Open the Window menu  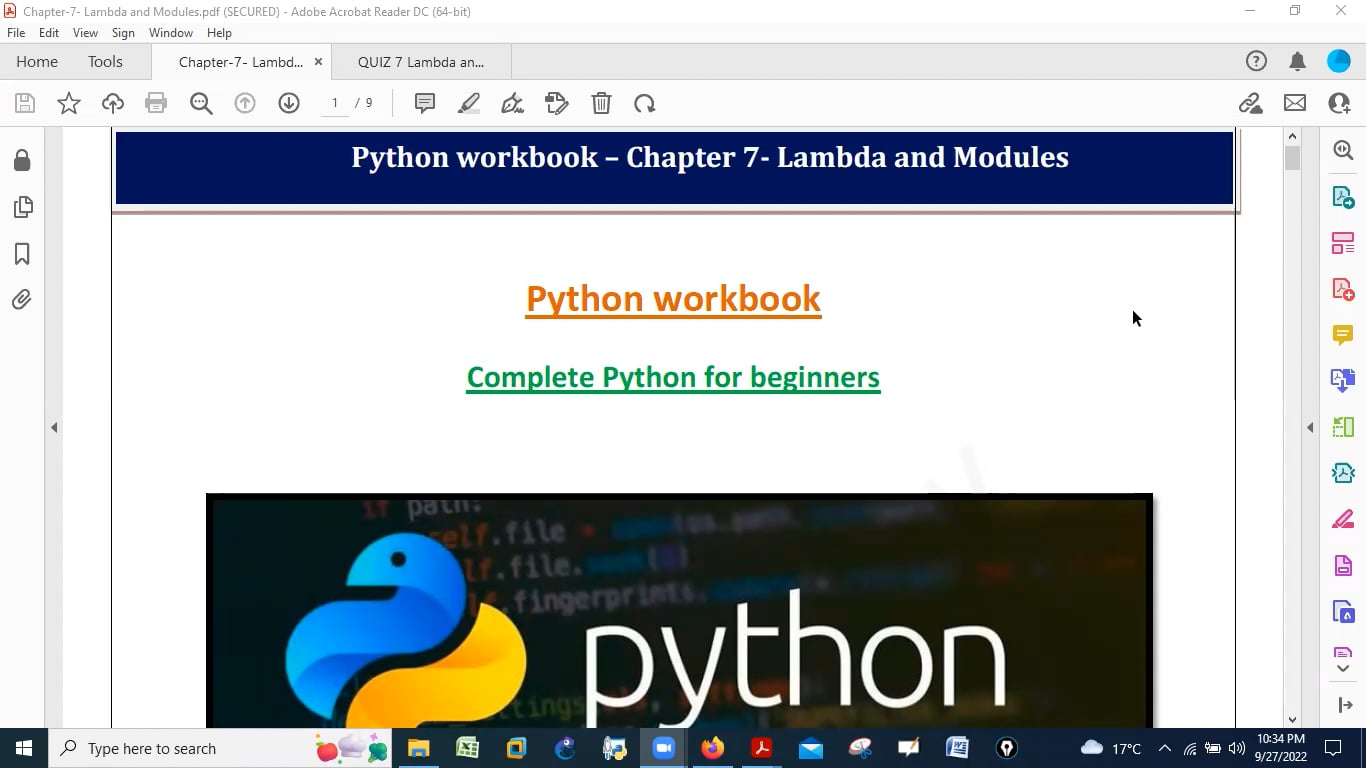[x=171, y=33]
